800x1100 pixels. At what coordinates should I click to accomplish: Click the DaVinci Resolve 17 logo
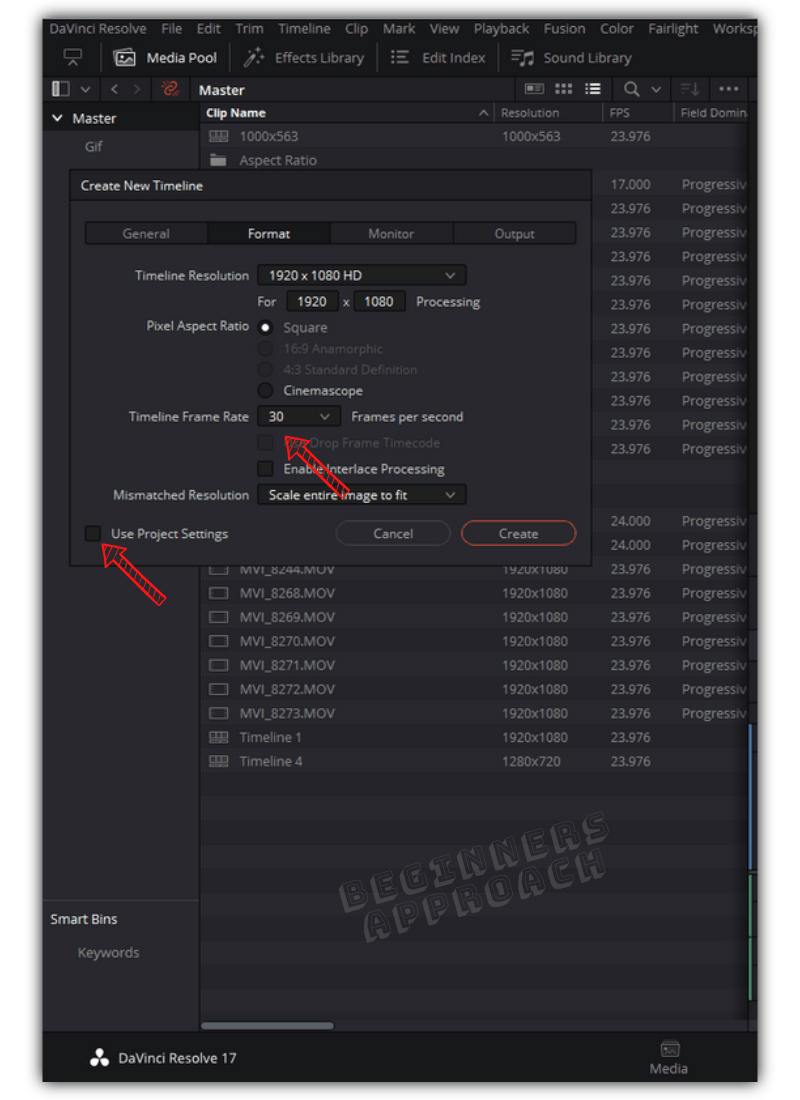pyautogui.click(x=99, y=1058)
